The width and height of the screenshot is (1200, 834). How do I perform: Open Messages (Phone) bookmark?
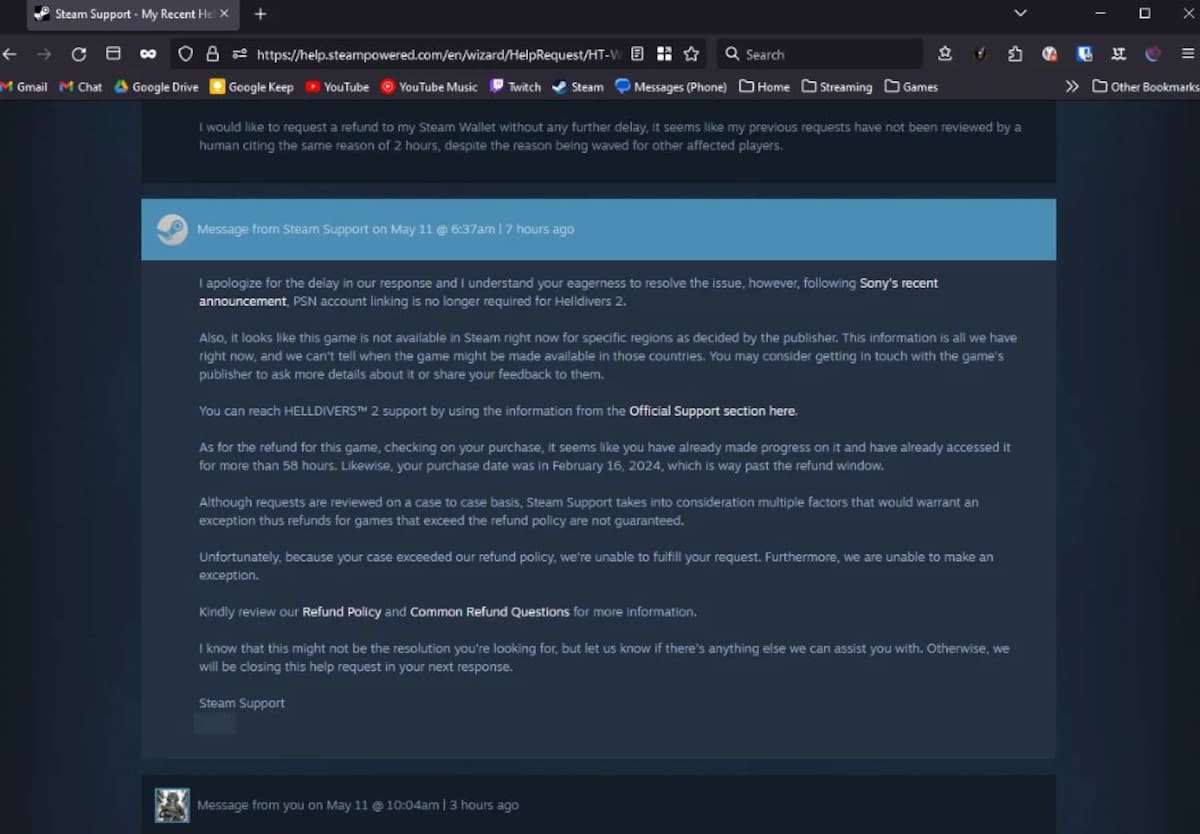point(671,87)
